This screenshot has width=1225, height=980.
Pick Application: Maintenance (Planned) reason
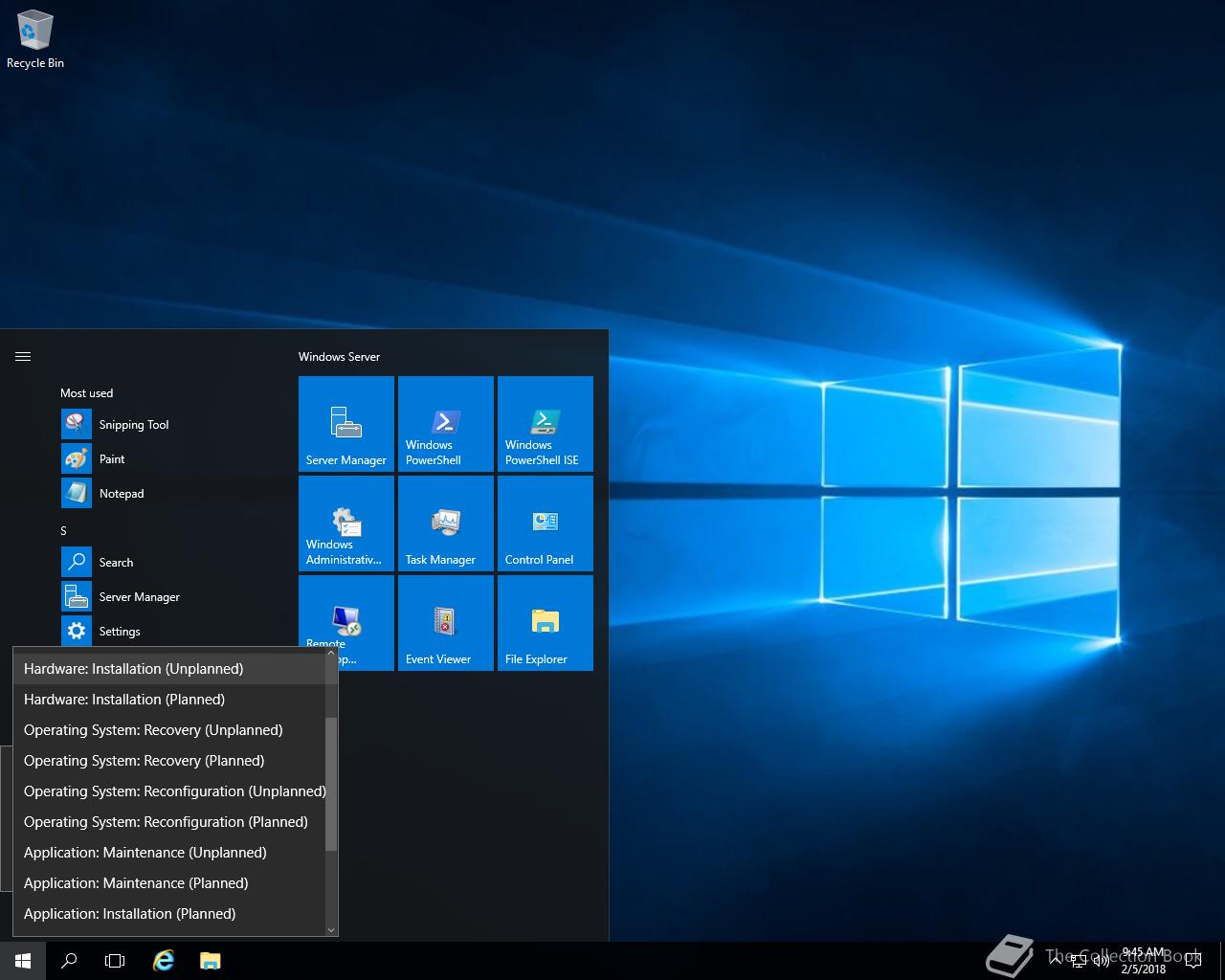[x=136, y=883]
